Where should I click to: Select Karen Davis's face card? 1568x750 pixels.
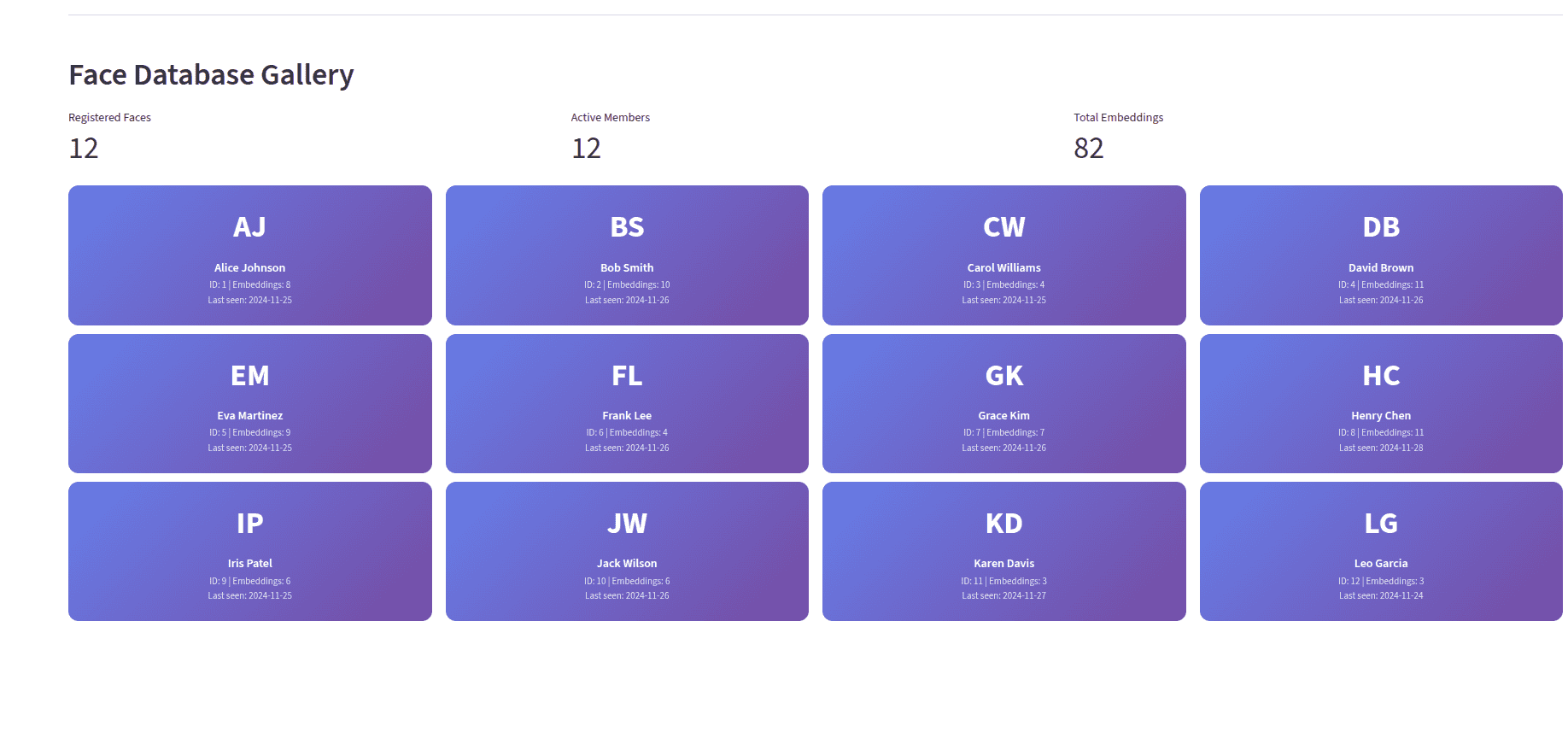point(1003,552)
